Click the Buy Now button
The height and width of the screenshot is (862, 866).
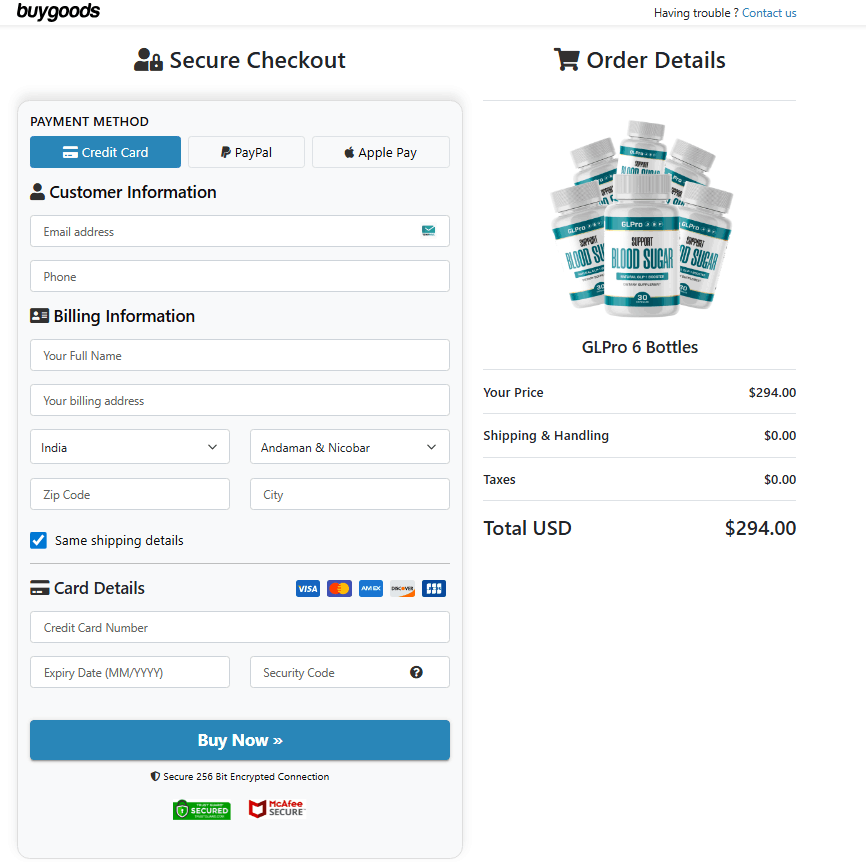tap(240, 740)
